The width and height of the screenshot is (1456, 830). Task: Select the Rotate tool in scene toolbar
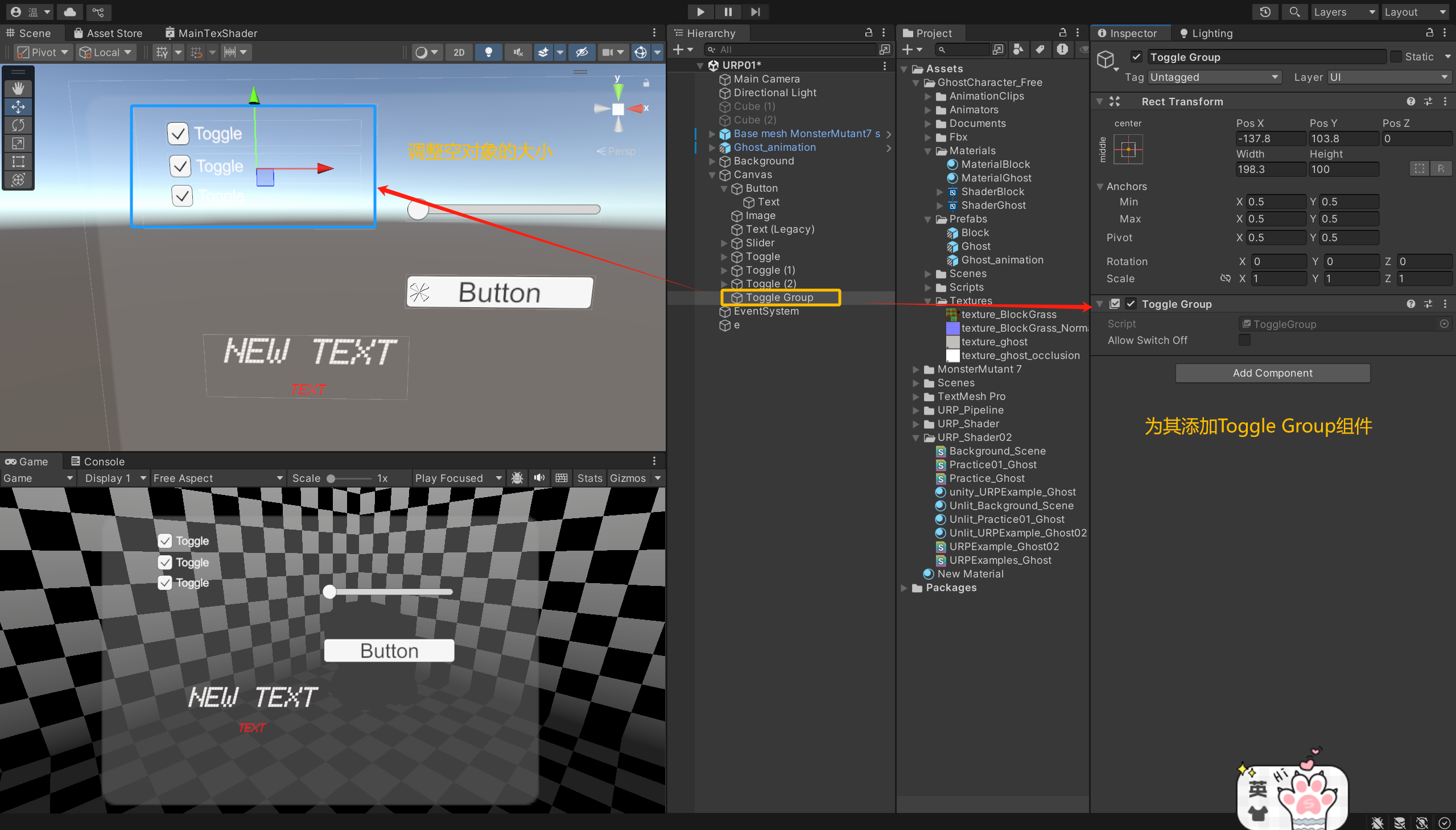[18, 125]
